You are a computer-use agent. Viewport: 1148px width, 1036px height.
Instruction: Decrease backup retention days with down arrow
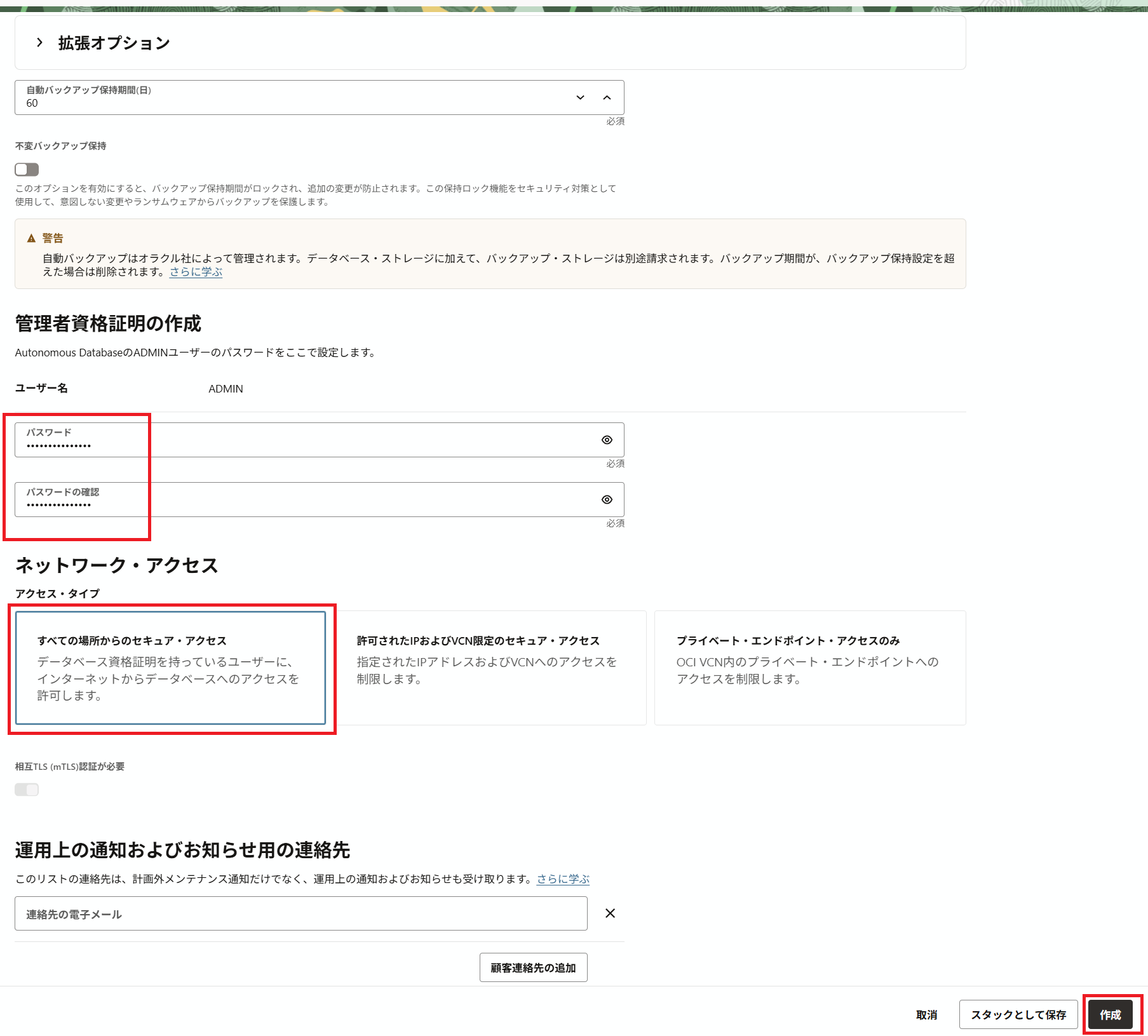tap(580, 98)
